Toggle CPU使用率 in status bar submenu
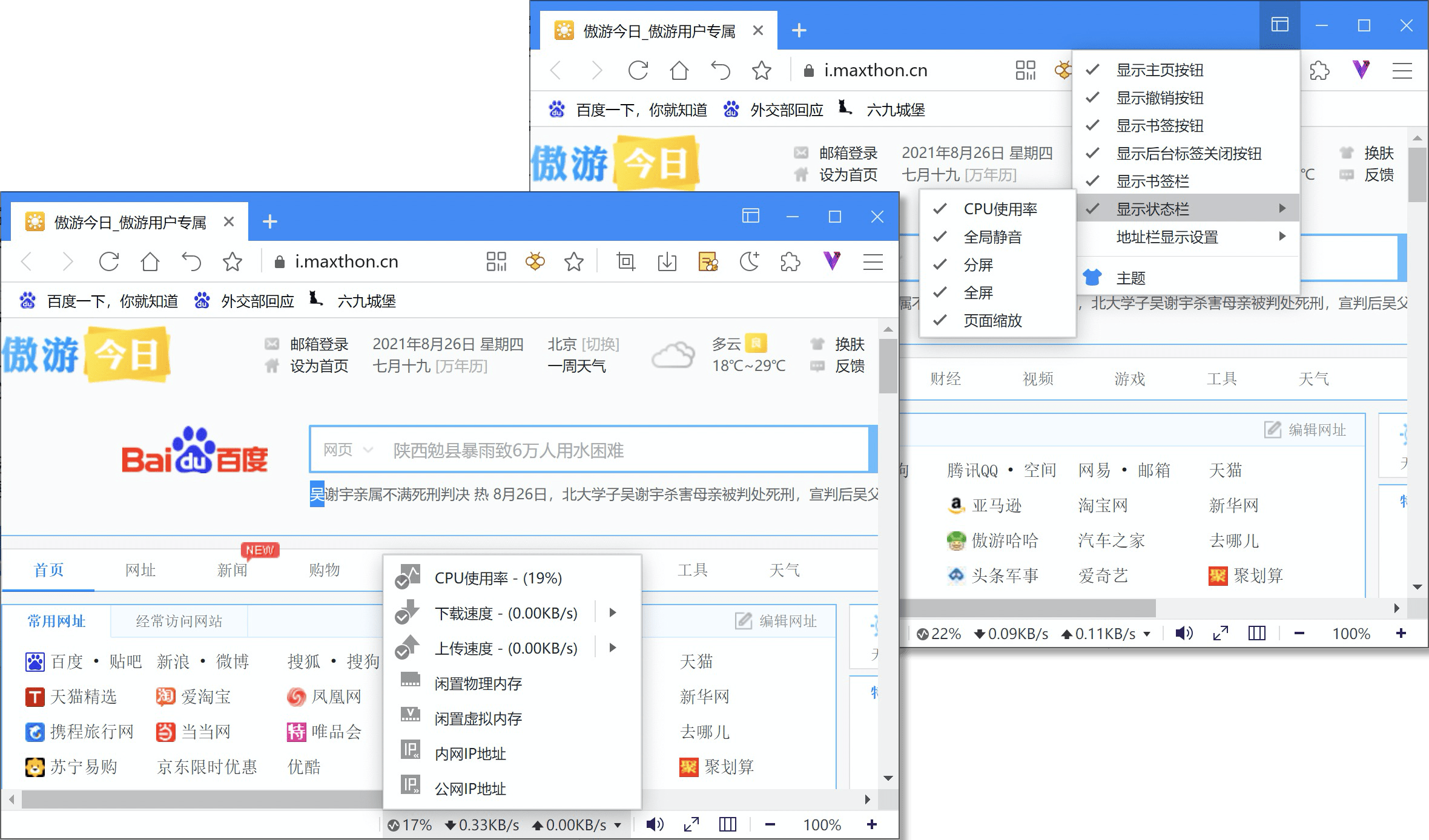The width and height of the screenshot is (1429, 840). pyautogui.click(x=997, y=209)
